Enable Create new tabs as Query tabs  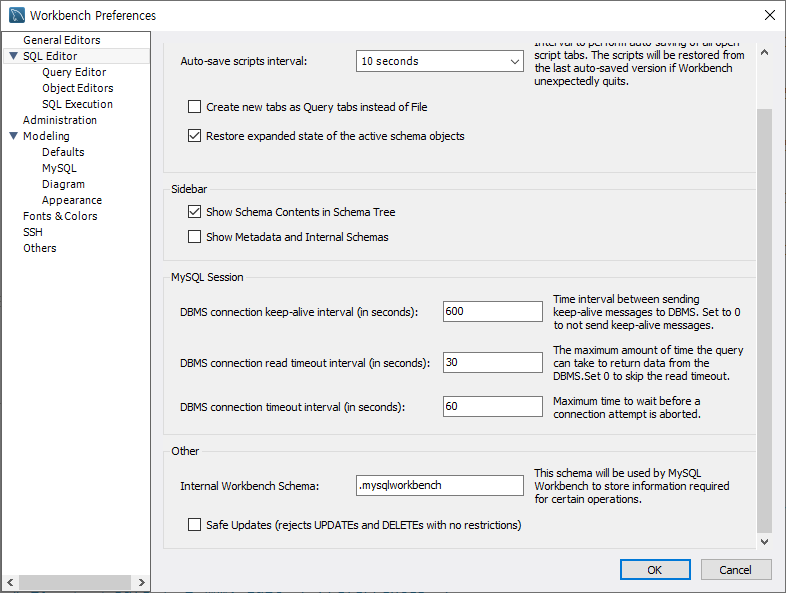click(x=194, y=107)
